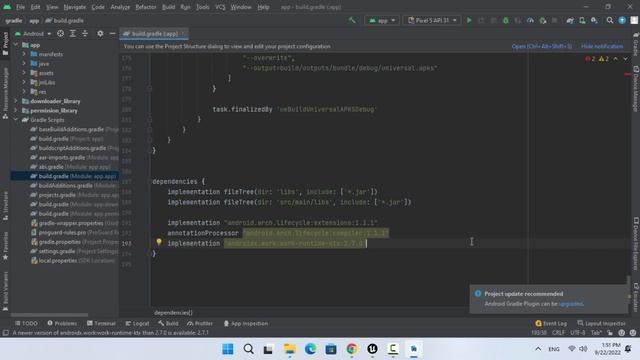Open the Build menu
Image resolution: width=640 pixels, height=360 pixels.
(x=168, y=7)
